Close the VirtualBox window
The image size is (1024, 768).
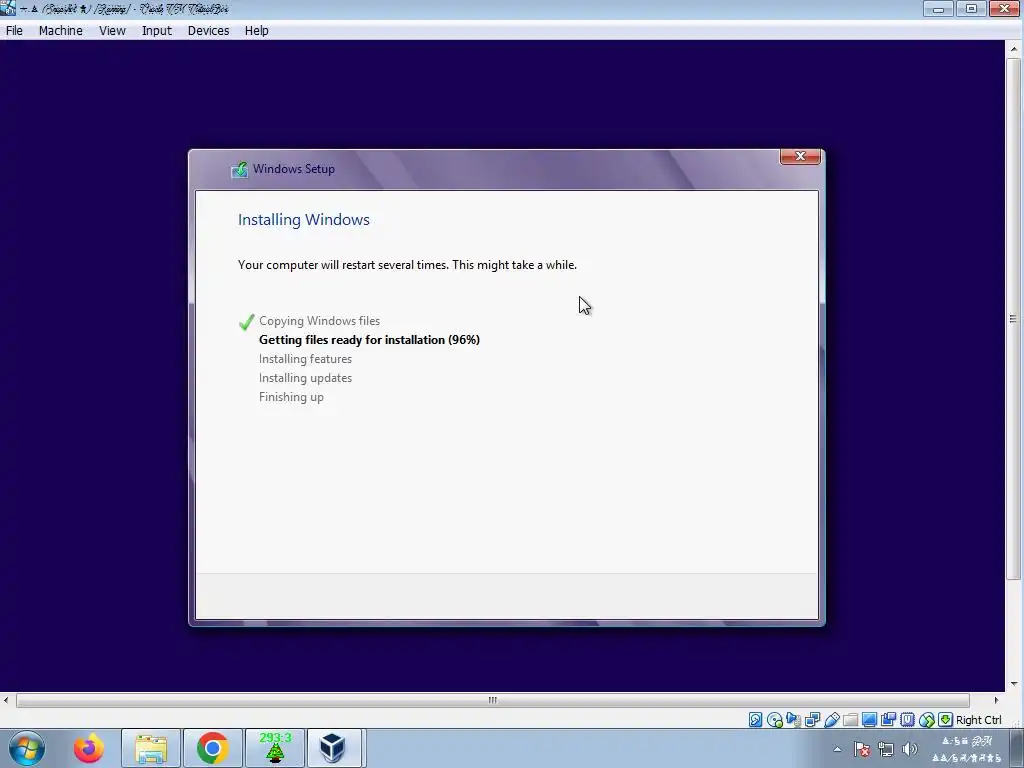[1005, 8]
